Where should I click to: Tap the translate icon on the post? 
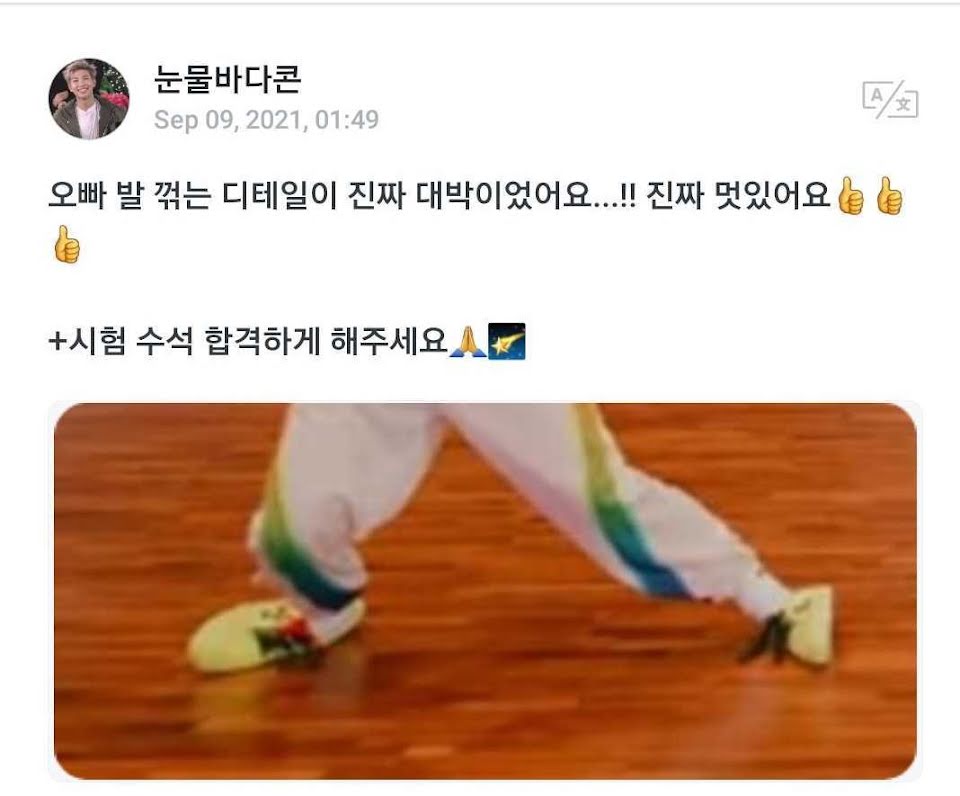pos(890,99)
